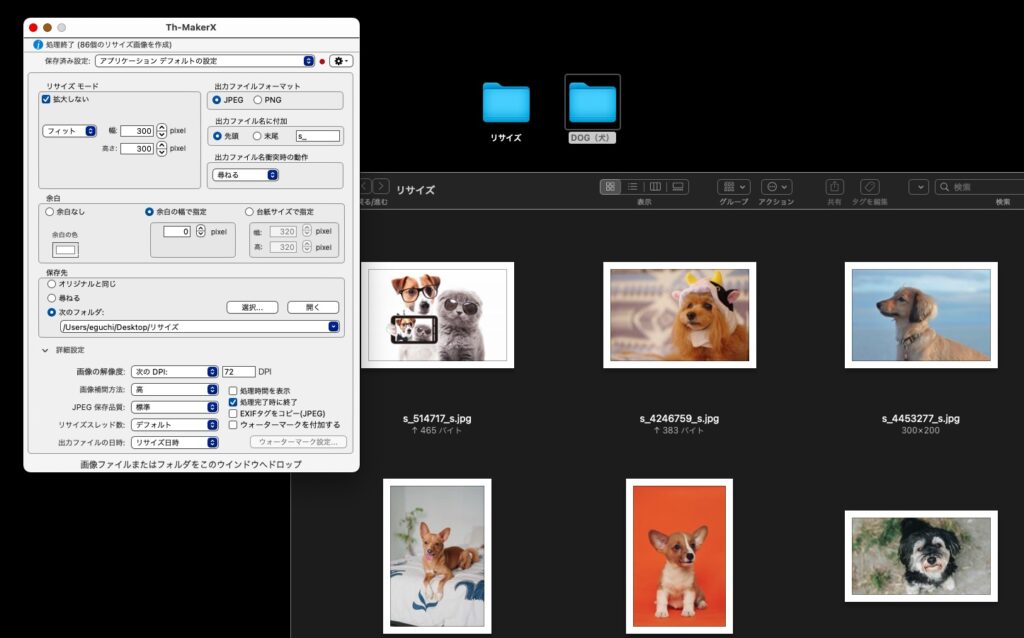Switch Finder to icon view
The image size is (1024, 638).
point(610,187)
